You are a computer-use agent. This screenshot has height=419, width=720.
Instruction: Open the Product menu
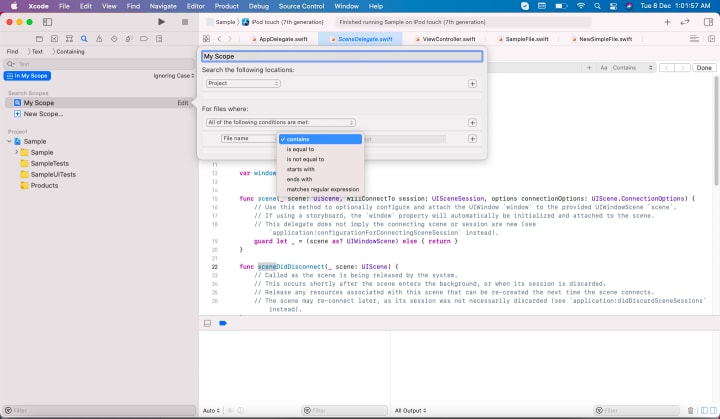226,6
